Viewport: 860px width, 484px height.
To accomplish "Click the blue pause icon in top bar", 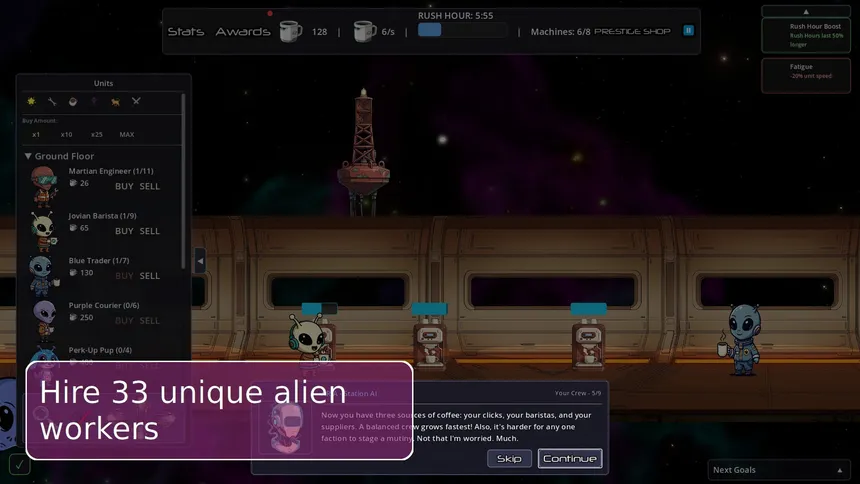I will point(688,31).
